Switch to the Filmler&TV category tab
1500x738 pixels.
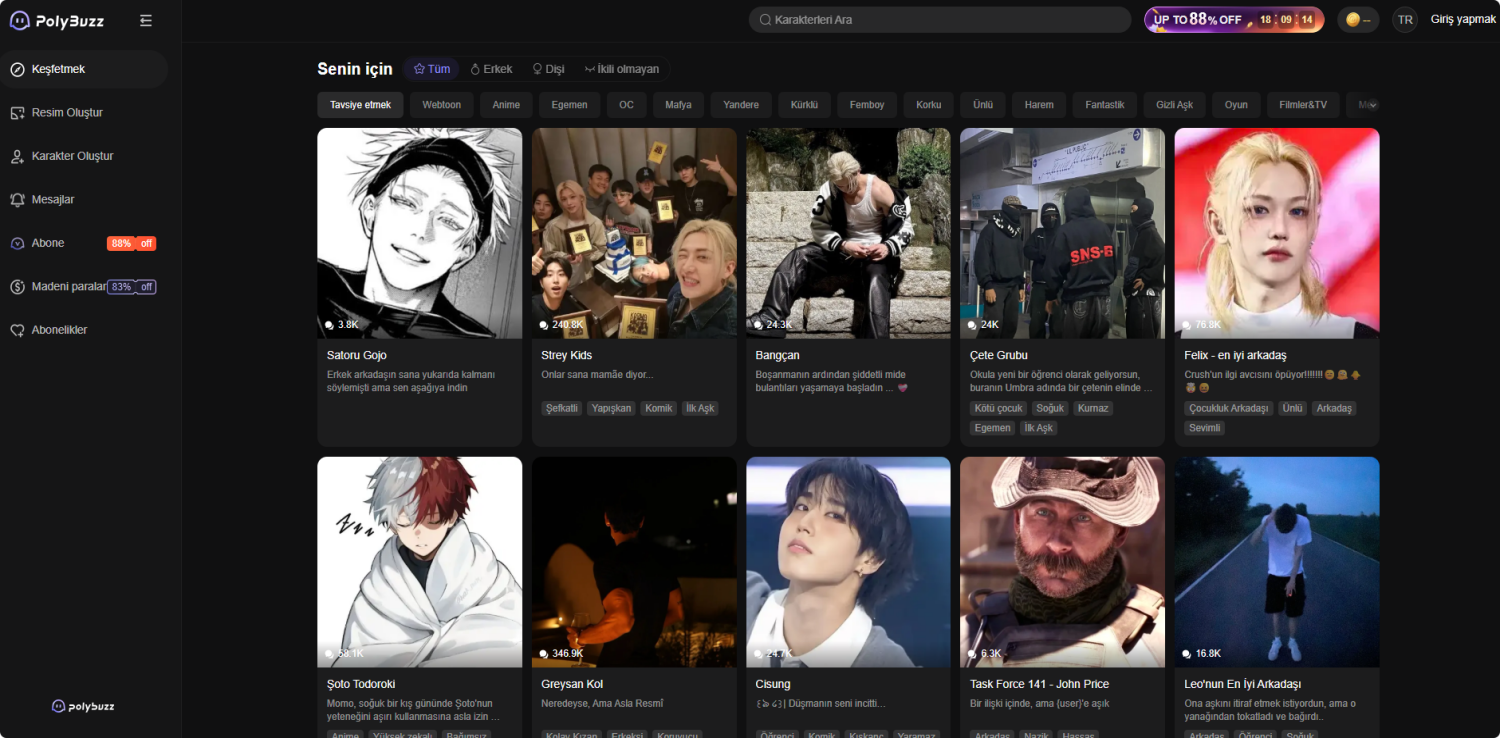[x=1303, y=105]
